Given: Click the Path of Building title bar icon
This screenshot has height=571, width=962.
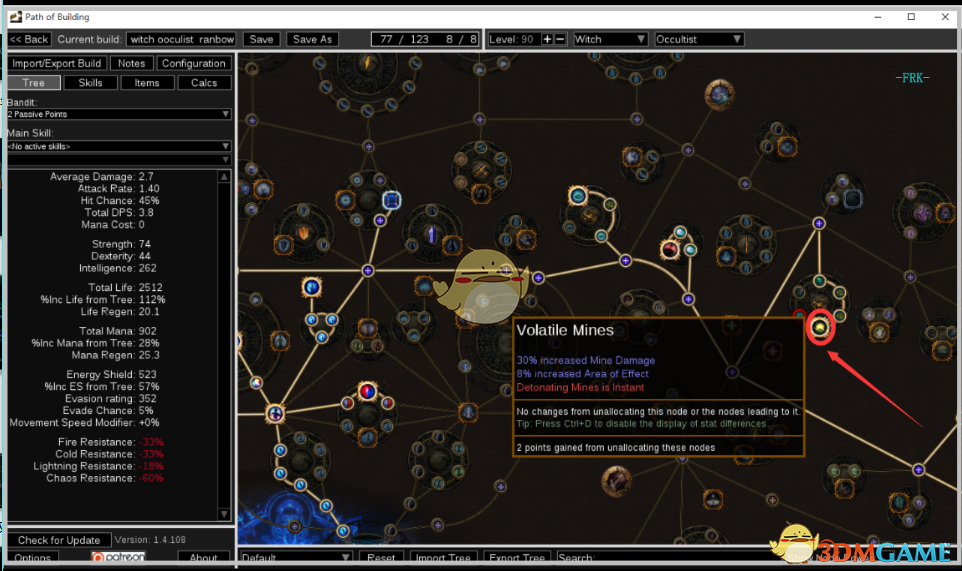Looking at the screenshot, I should (14, 16).
